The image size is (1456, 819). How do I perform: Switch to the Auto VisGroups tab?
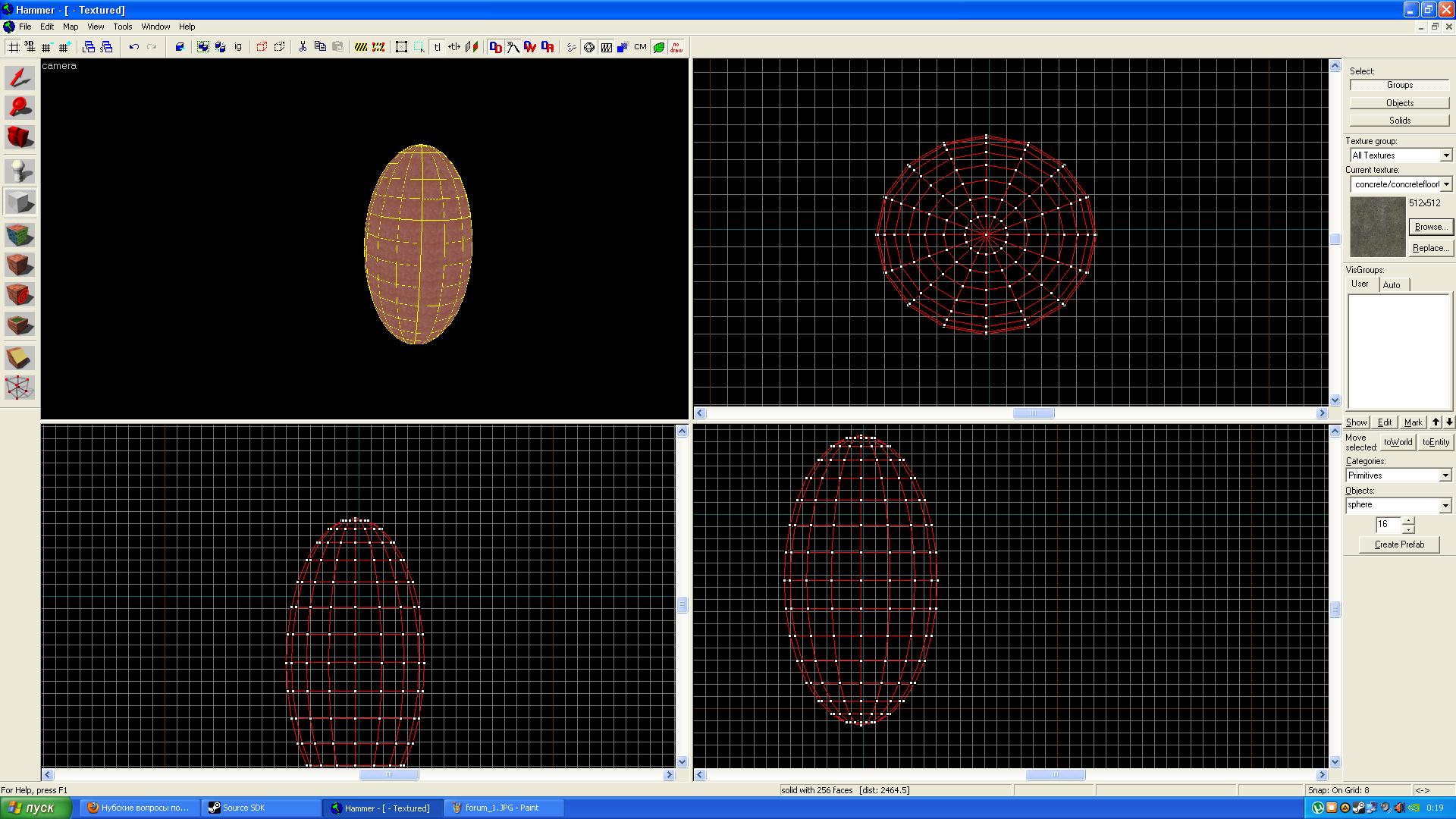(1392, 285)
